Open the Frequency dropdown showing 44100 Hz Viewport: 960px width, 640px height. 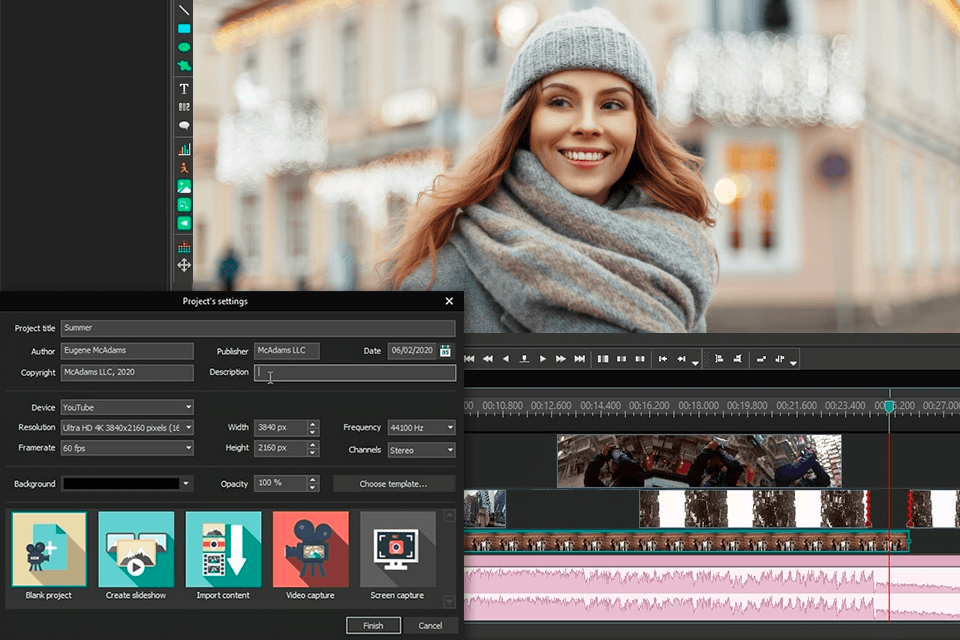421,428
